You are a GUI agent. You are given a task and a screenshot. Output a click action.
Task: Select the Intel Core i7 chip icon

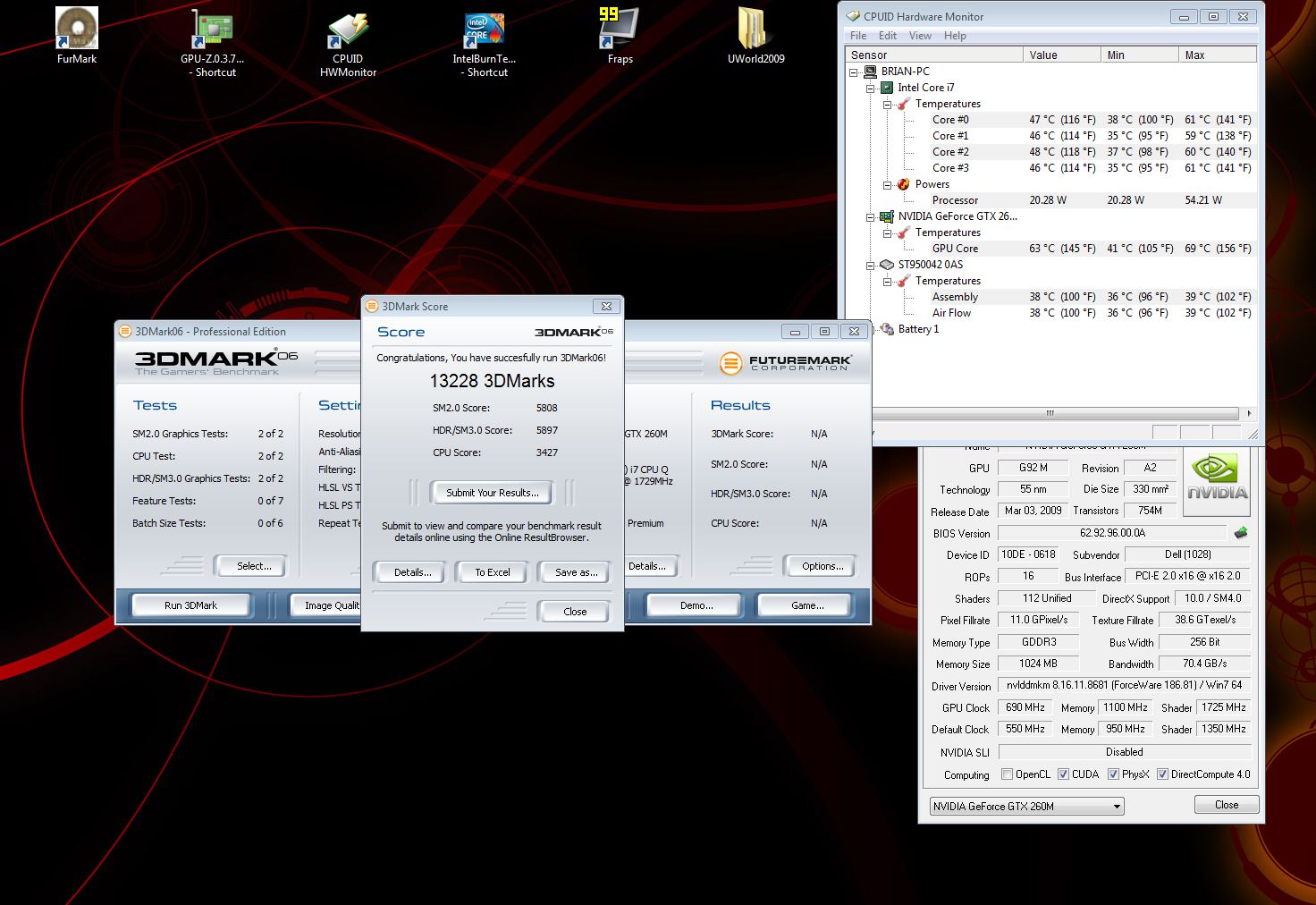pyautogui.click(x=887, y=88)
